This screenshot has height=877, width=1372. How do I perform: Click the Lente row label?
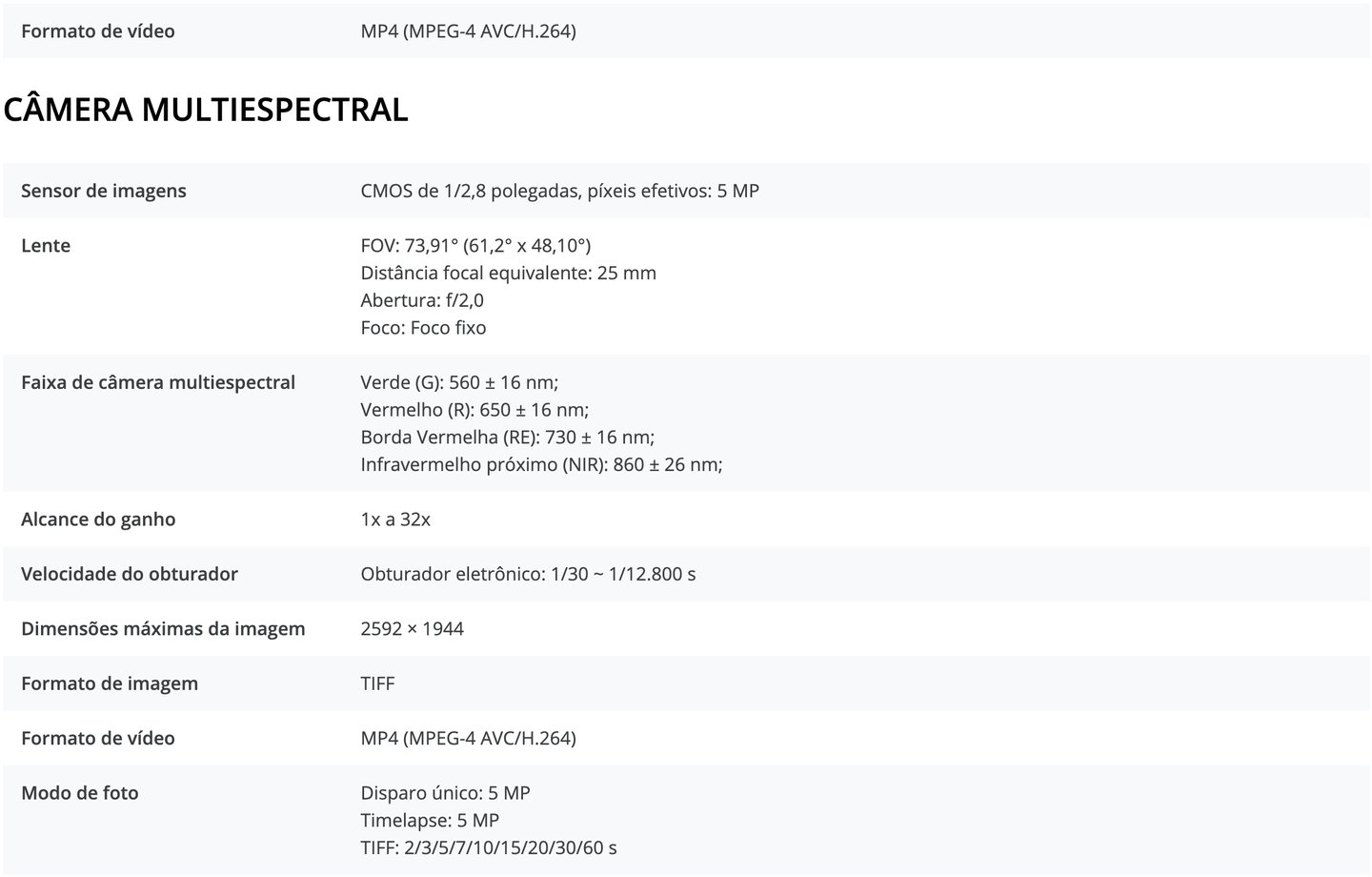[46, 246]
